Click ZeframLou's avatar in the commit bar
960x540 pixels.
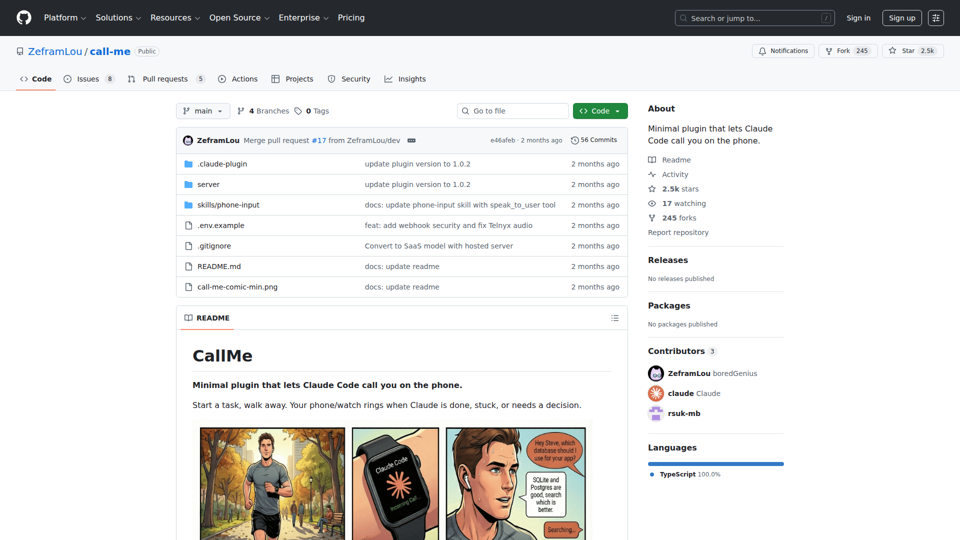pos(188,140)
